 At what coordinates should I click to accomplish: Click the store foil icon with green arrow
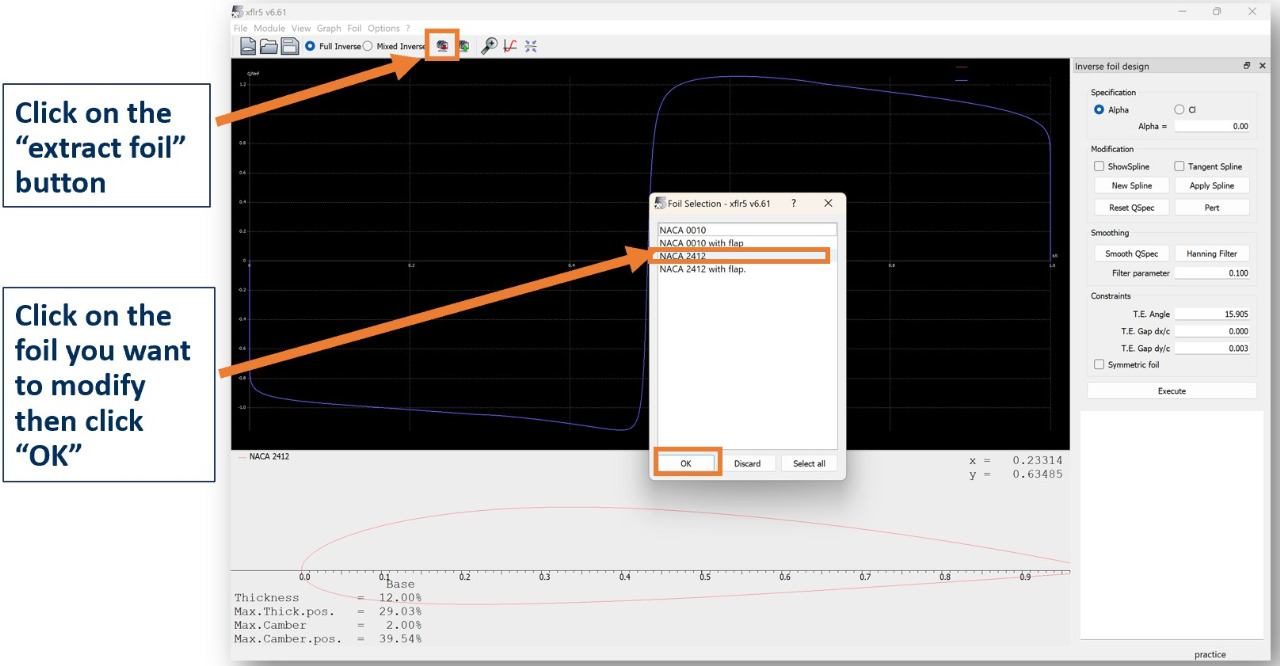coord(464,46)
